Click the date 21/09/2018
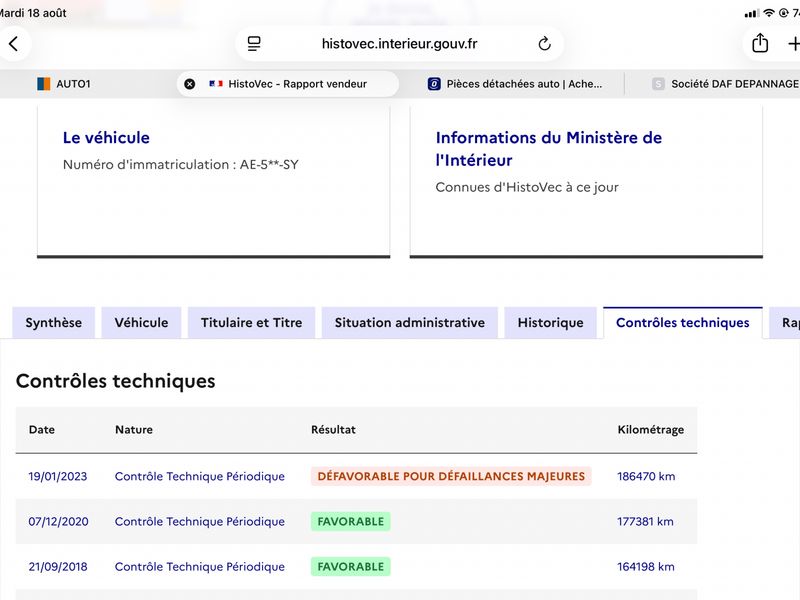 click(x=58, y=566)
